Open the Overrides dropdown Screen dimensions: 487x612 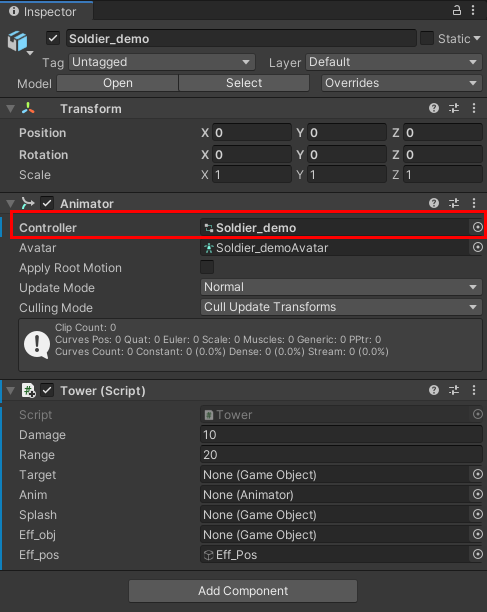[x=402, y=83]
